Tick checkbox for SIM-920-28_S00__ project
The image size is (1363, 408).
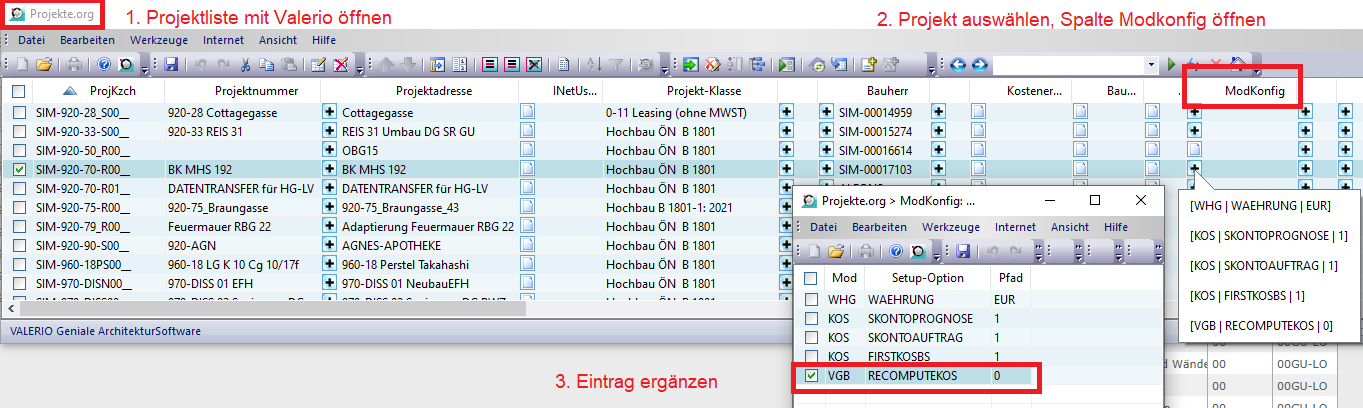point(19,113)
